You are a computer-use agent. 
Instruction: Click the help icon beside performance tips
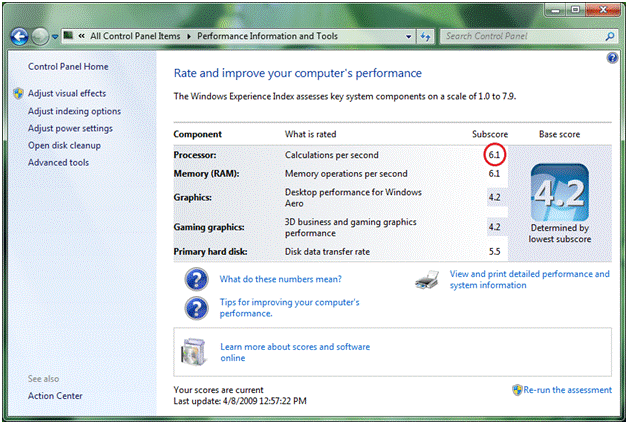coord(196,308)
